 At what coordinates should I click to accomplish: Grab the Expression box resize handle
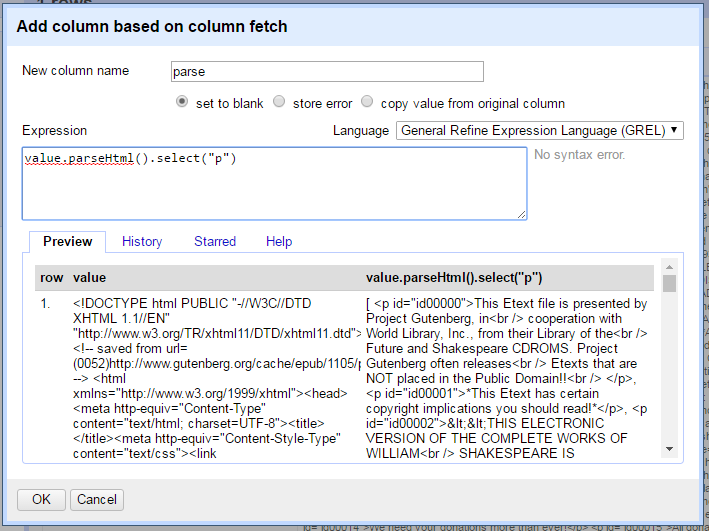521,214
